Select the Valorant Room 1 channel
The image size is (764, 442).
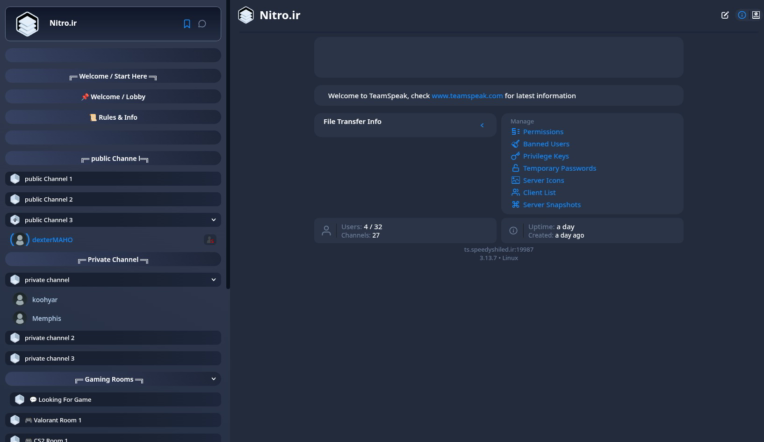pos(113,420)
